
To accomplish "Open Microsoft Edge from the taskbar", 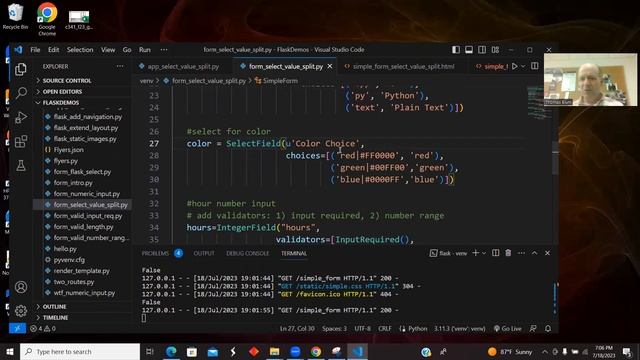I will pos(171,351).
